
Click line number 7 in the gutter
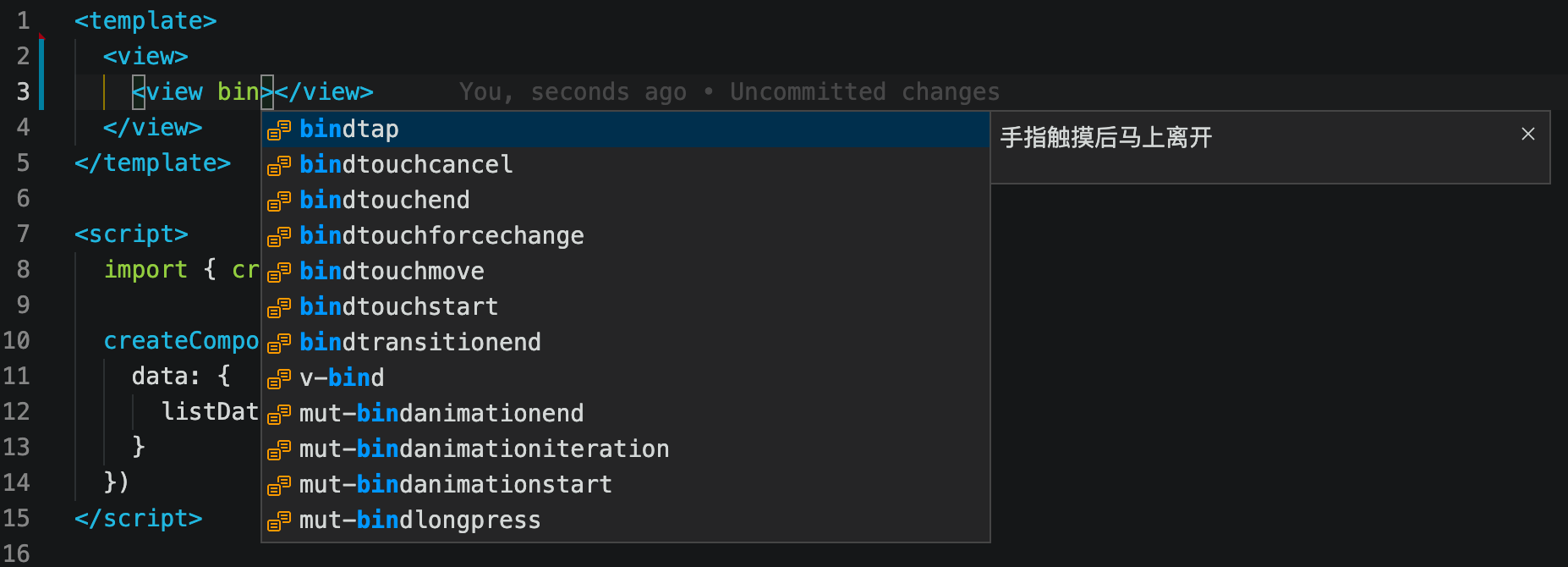(x=23, y=234)
